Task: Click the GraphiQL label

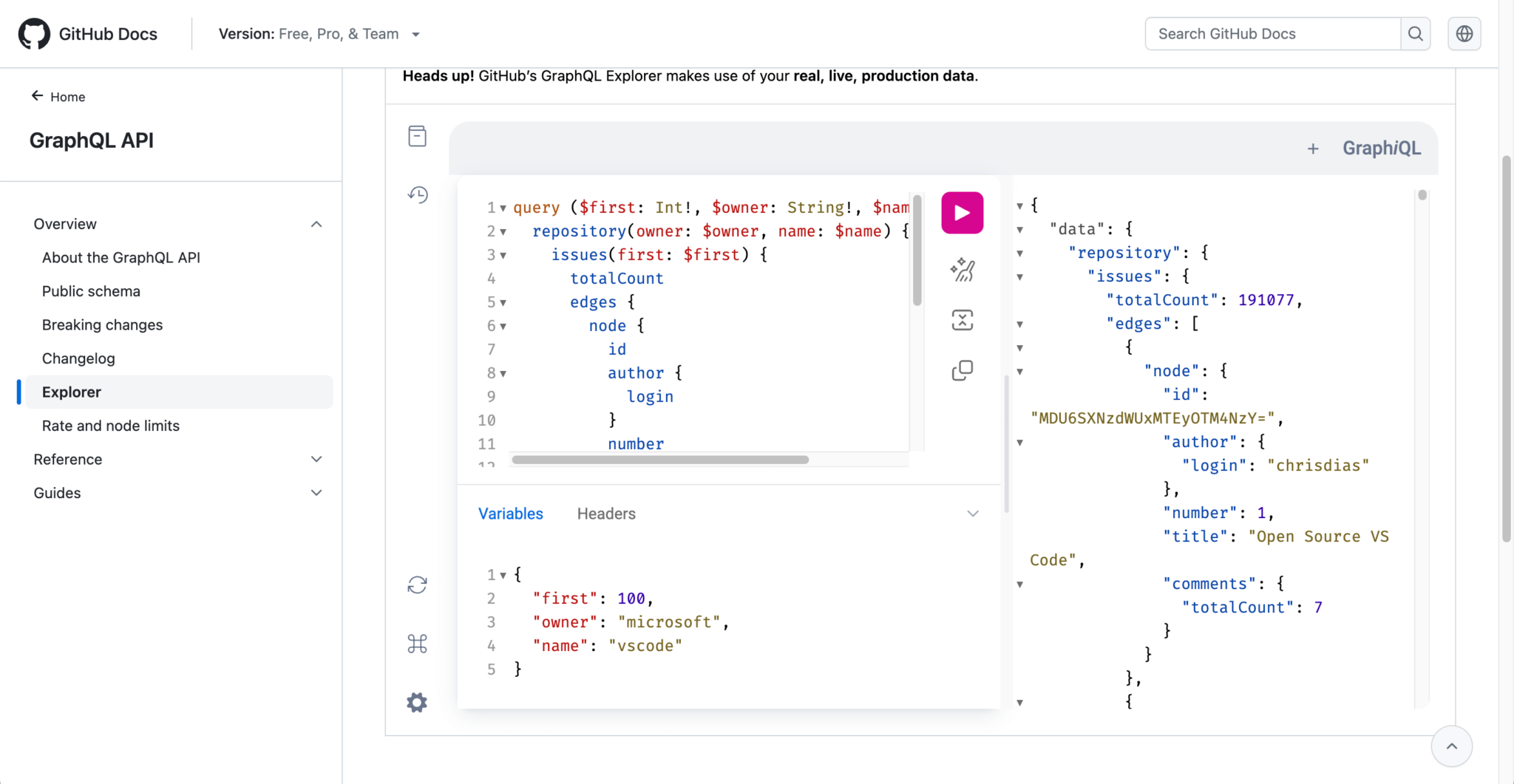Action: point(1382,149)
